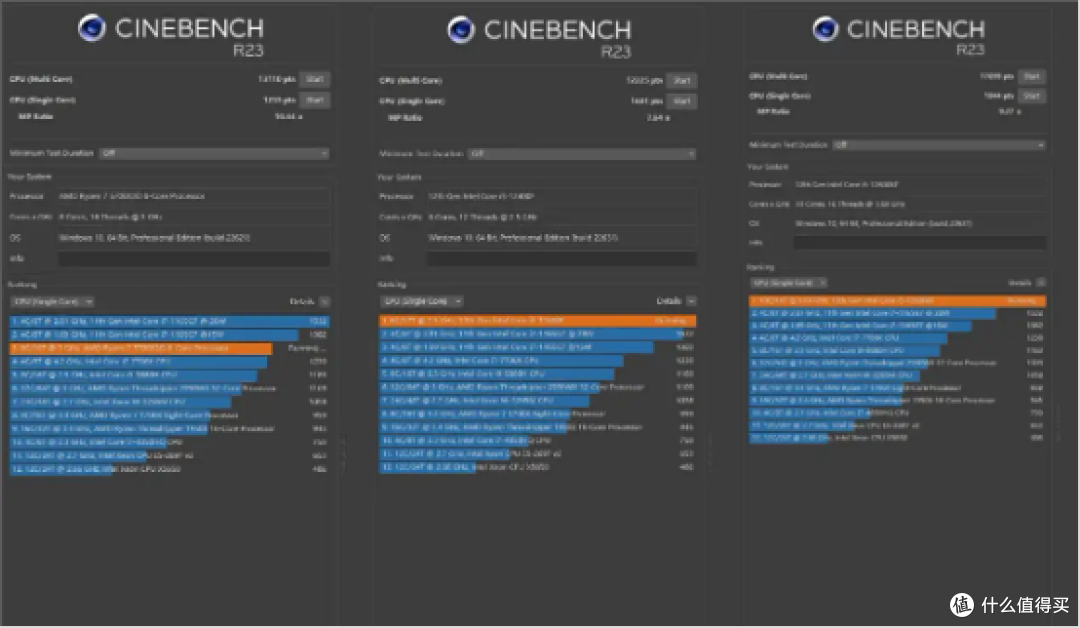Select rank 12 Intel Xeon X5650 row, right window
The image size is (1080, 628).
click(897, 438)
